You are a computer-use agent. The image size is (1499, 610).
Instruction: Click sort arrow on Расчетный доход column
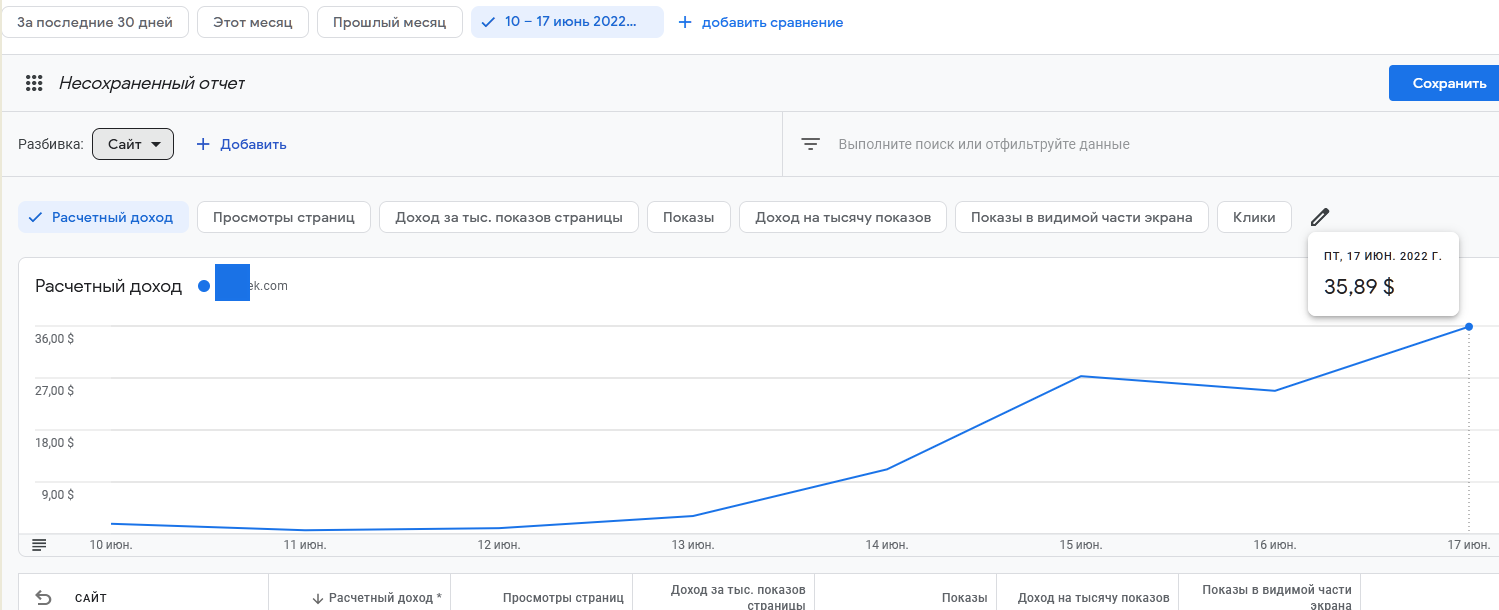tap(318, 598)
